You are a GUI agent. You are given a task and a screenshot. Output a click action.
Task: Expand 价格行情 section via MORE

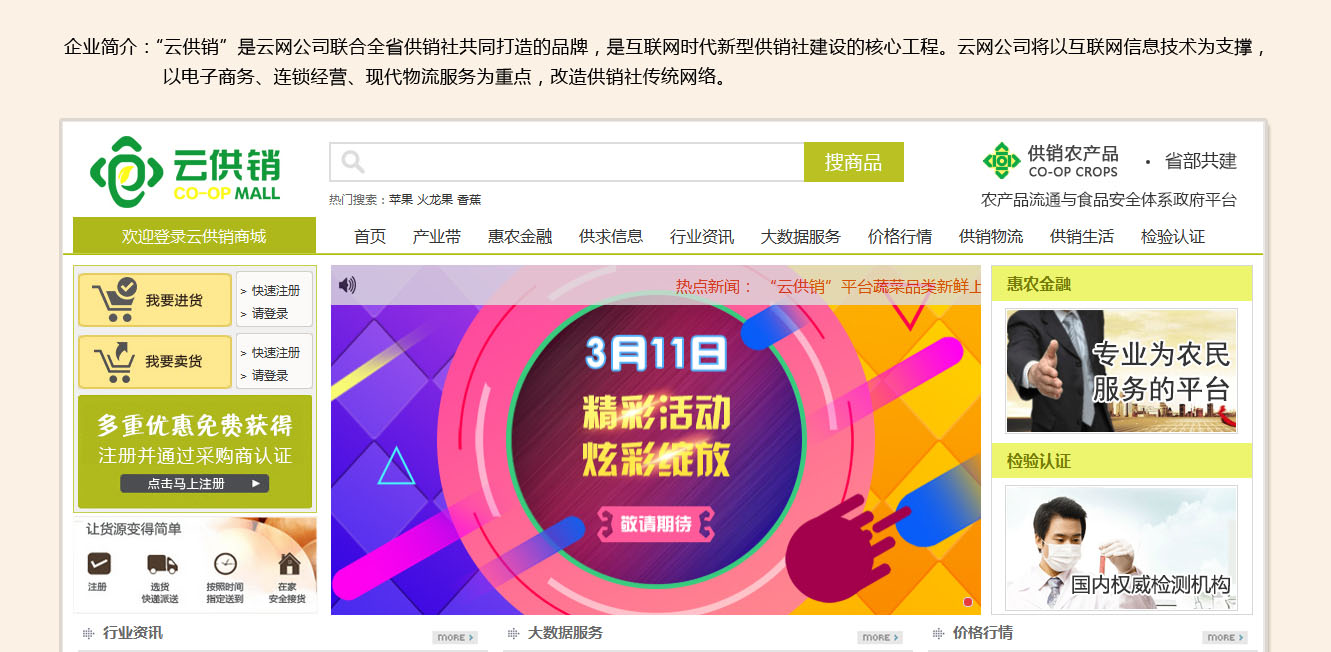click(1225, 637)
